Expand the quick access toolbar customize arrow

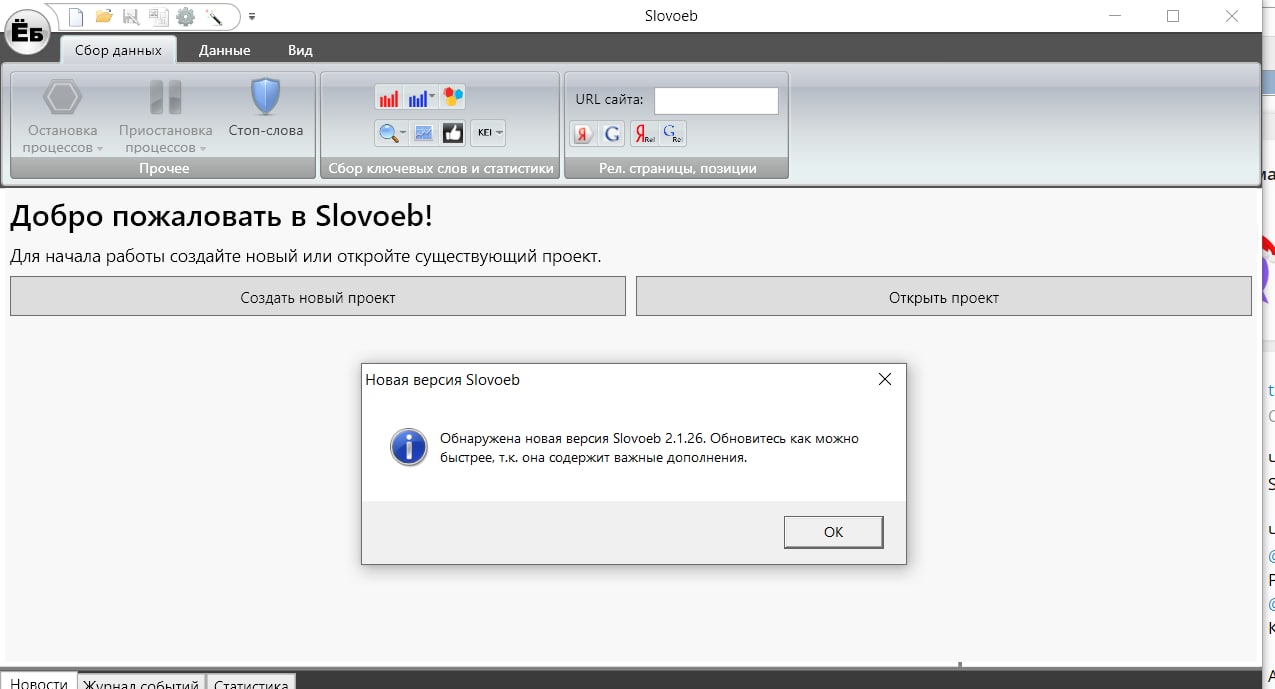(x=252, y=17)
